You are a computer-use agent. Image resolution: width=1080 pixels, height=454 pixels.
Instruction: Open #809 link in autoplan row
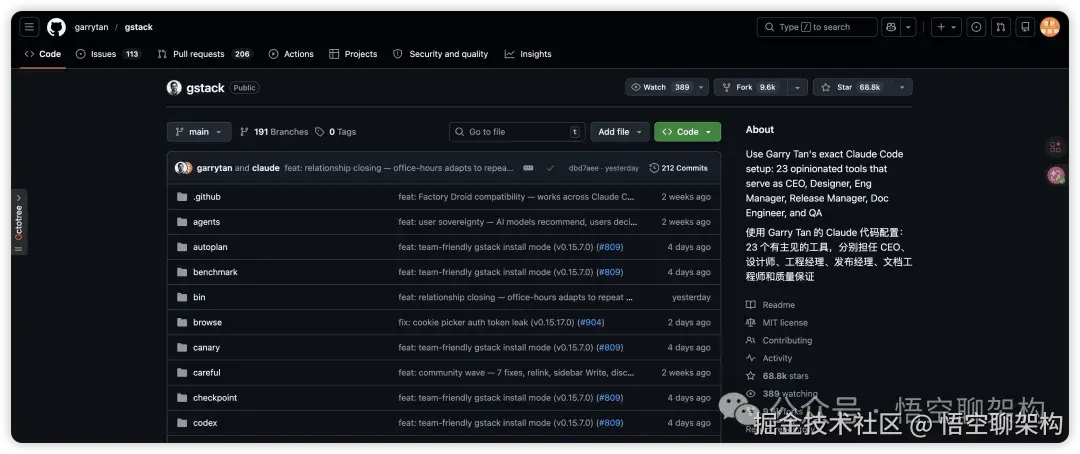pyautogui.click(x=610, y=247)
